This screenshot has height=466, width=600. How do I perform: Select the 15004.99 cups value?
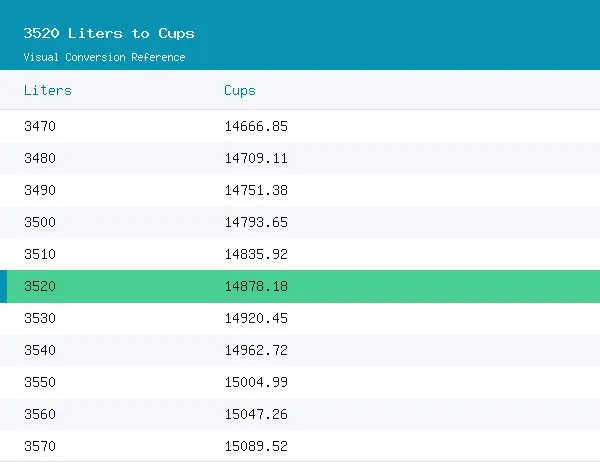(x=256, y=382)
